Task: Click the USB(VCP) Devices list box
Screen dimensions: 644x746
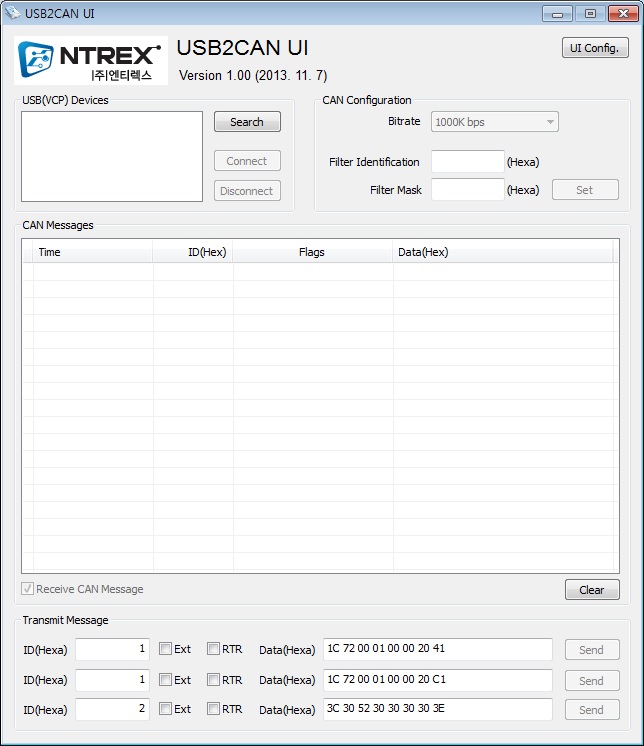Action: (112, 156)
